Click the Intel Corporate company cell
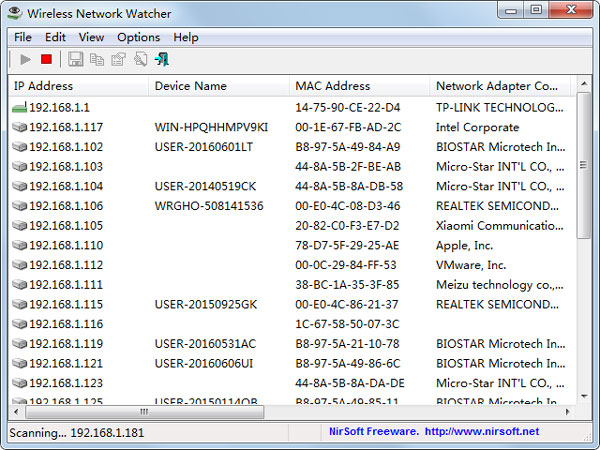 pyautogui.click(x=477, y=127)
